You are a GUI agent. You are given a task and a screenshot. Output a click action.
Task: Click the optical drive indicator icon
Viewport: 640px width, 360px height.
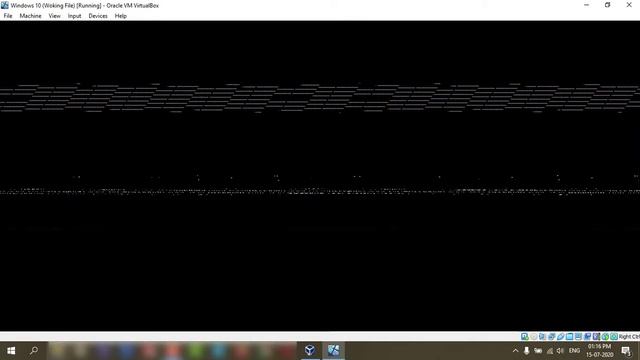[x=533, y=336]
